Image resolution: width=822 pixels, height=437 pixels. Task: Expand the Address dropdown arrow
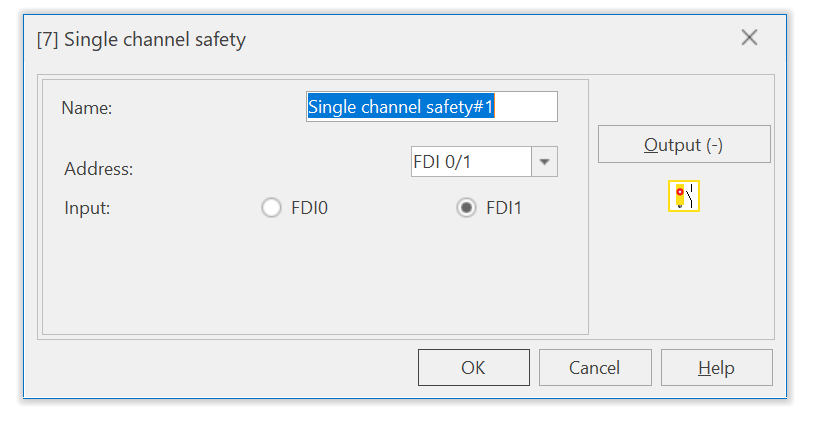point(544,161)
